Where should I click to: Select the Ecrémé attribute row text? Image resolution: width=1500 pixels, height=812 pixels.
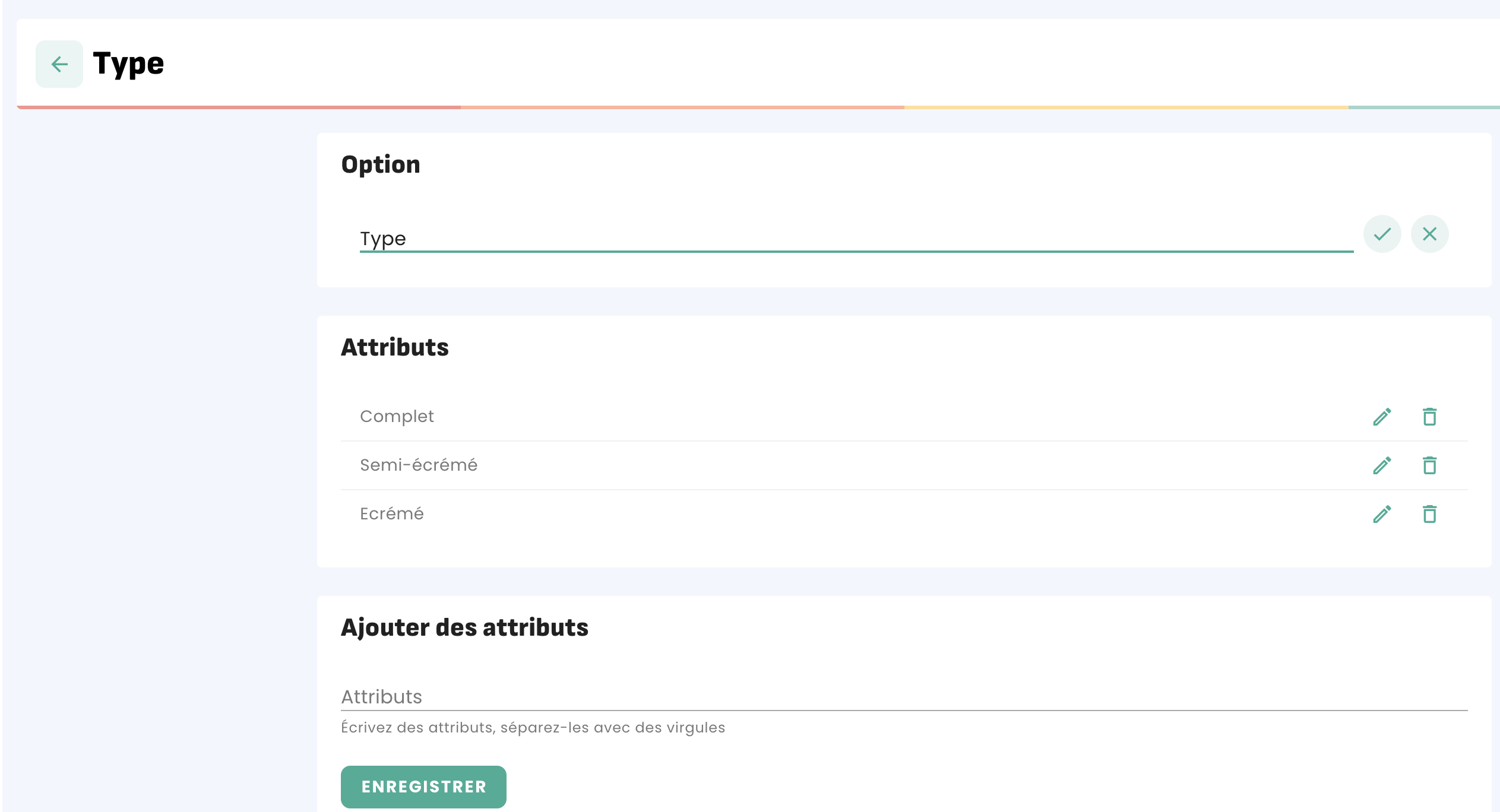point(392,514)
